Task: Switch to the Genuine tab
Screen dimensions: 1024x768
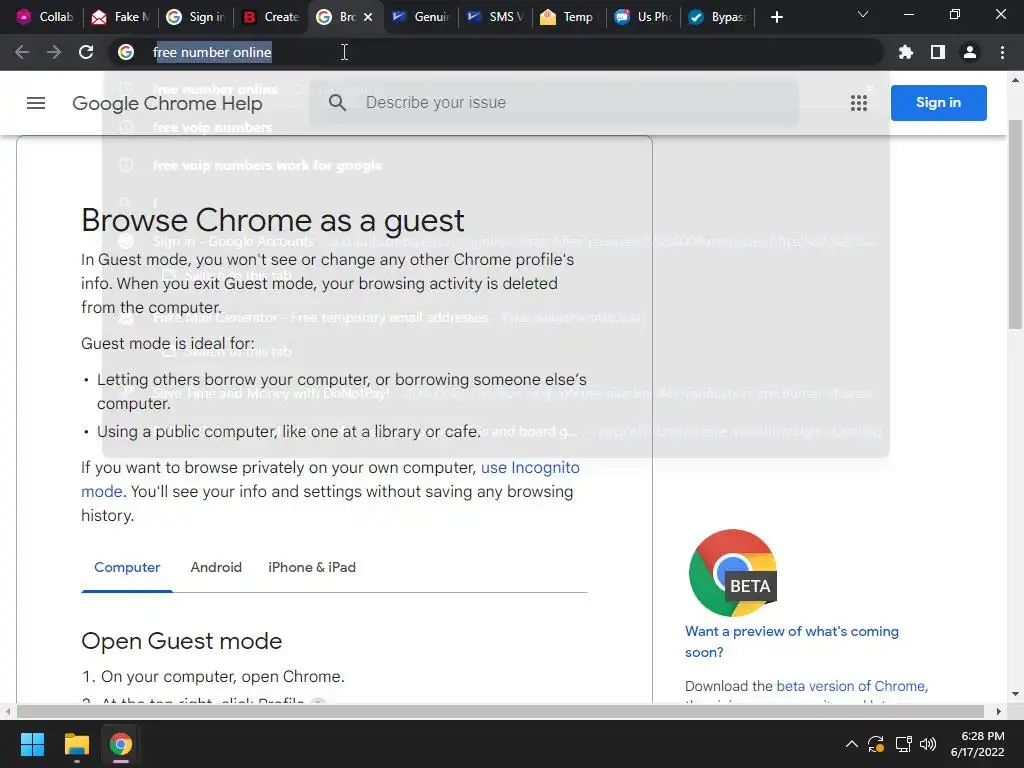Action: (x=420, y=17)
